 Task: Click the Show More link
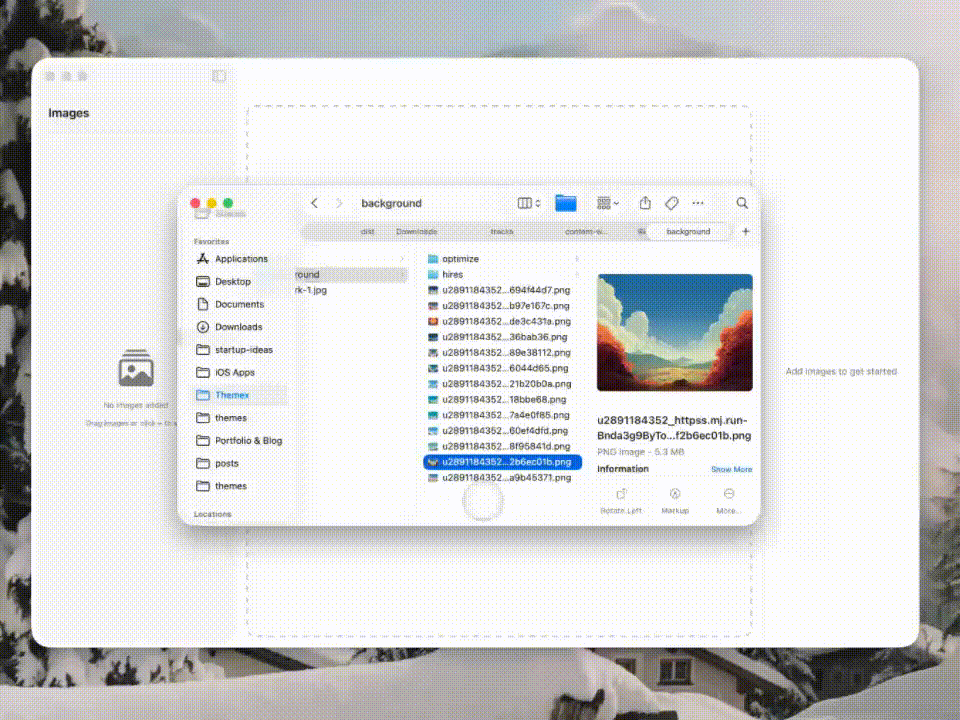tap(731, 469)
